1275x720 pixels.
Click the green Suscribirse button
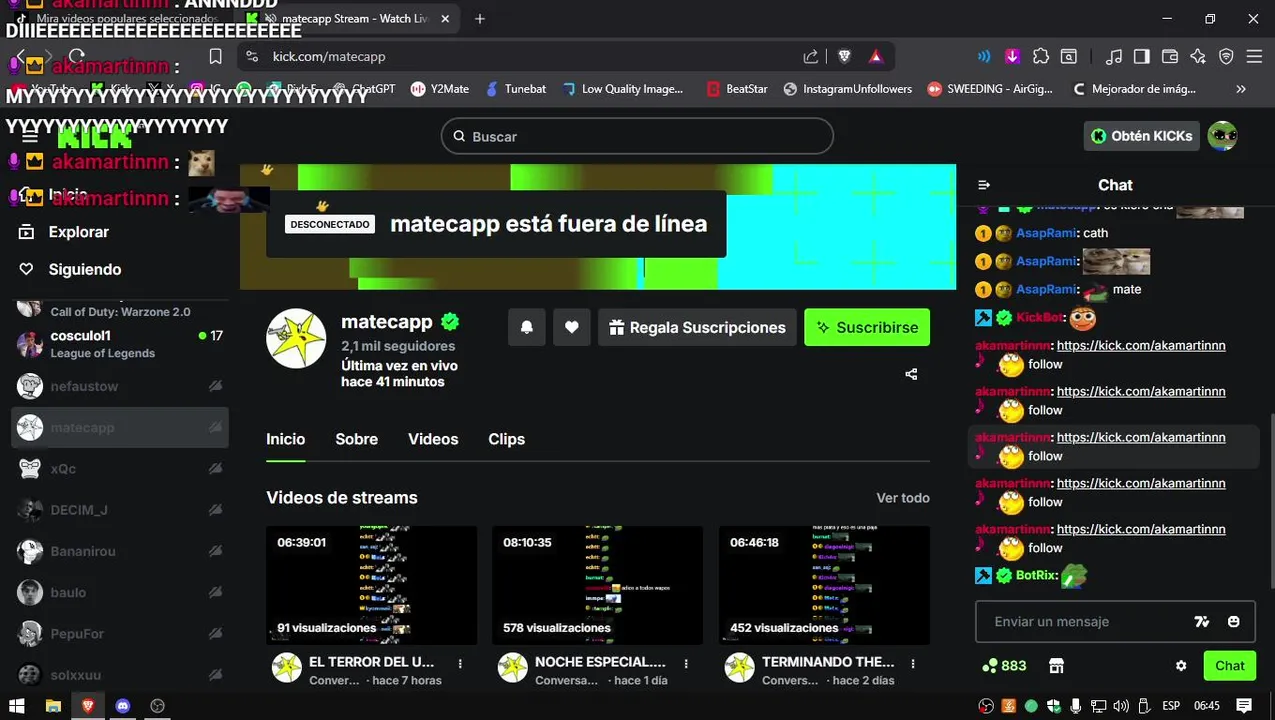coord(867,327)
